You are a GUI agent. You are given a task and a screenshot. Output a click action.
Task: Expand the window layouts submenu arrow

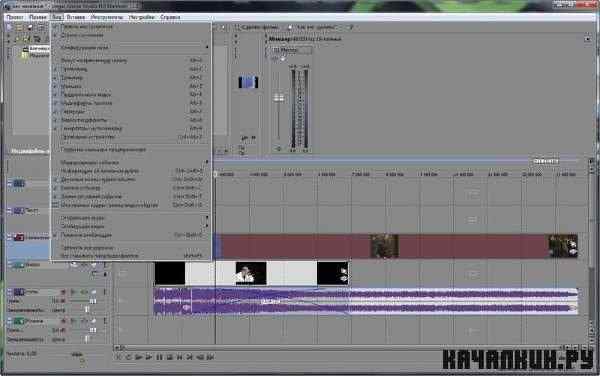[x=207, y=47]
